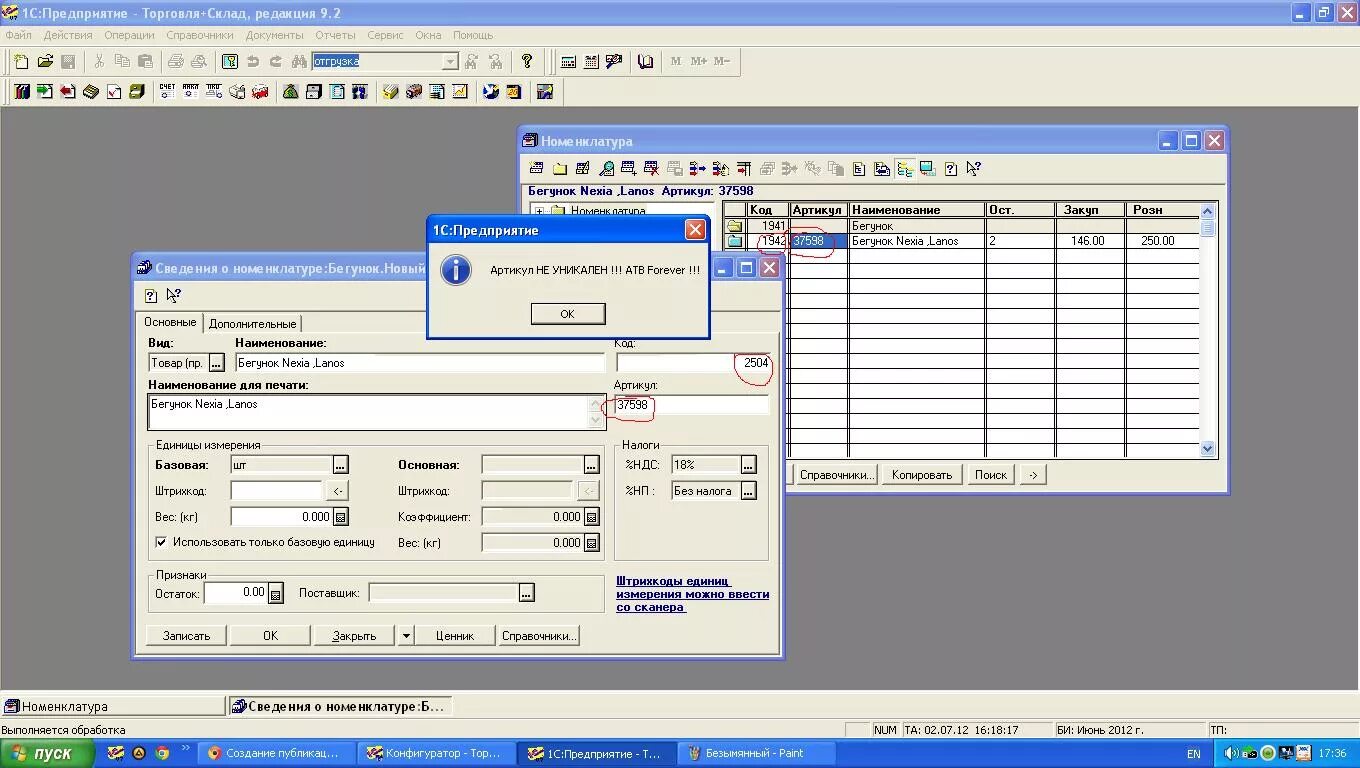
Task: Open the Операции menu
Action: point(129,35)
